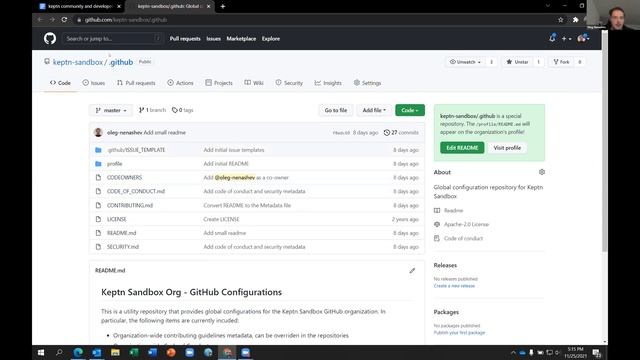Open the green Code dropdown

pyautogui.click(x=410, y=110)
